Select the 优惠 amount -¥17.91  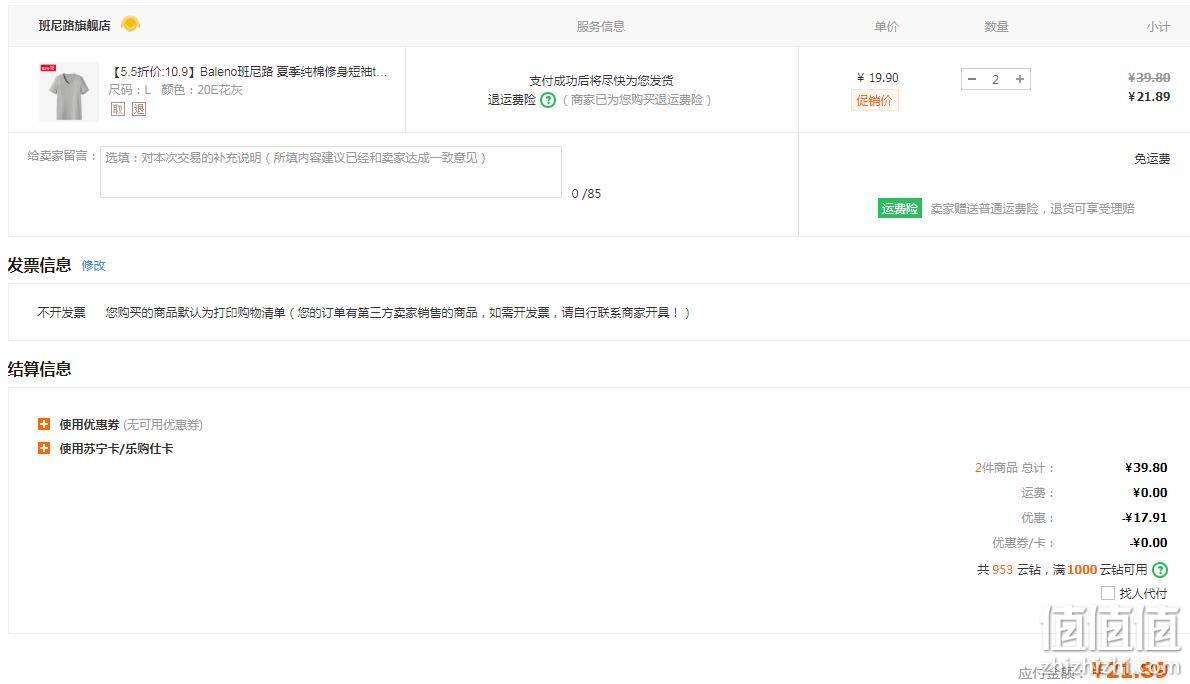tap(1145, 518)
